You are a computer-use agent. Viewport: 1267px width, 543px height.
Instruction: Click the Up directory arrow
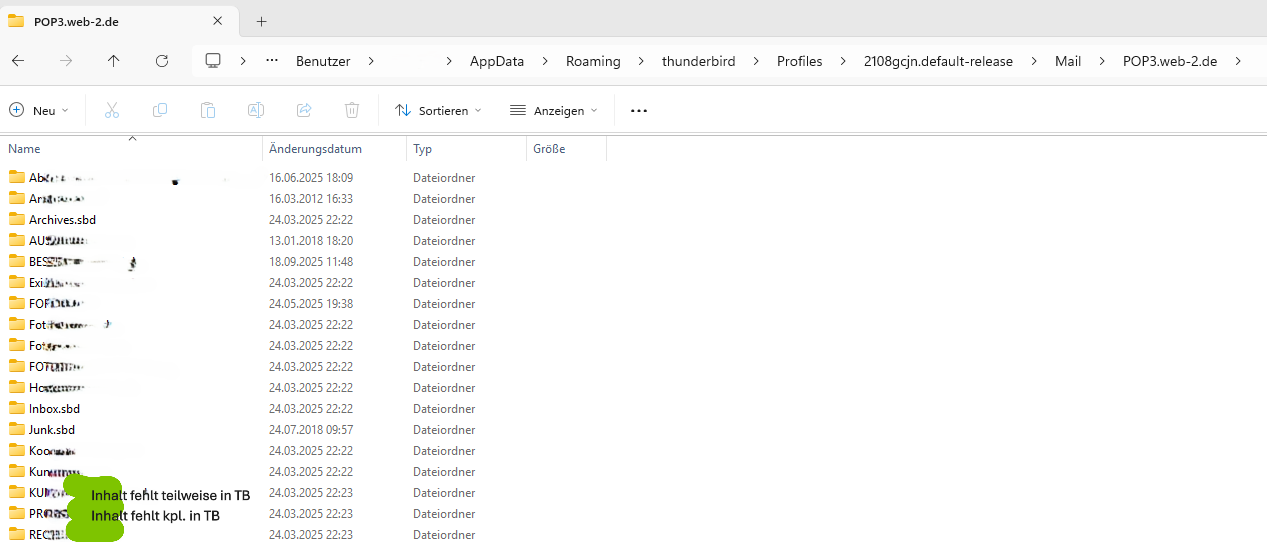coord(113,61)
